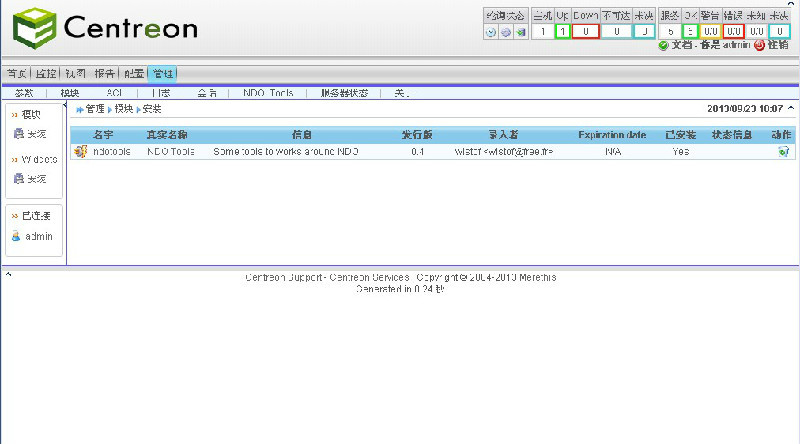Viewport: 800px width, 444px height.
Task: Click the admin user icon in sidebar
Action: [16, 236]
